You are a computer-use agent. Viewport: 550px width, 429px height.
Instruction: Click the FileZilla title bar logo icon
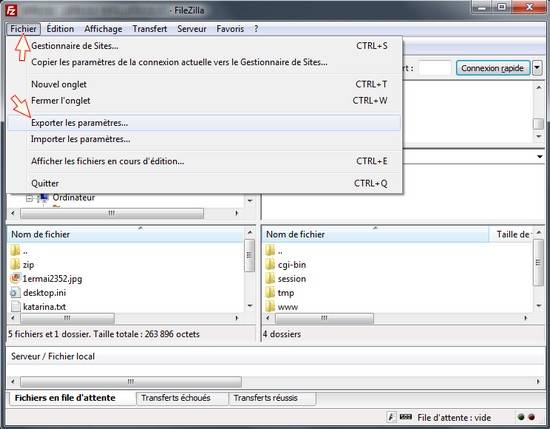click(11, 10)
